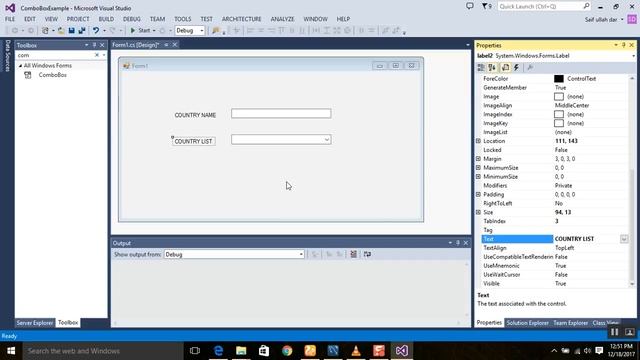Expand the MaximumSize property
The image size is (640, 360).
[478, 168]
